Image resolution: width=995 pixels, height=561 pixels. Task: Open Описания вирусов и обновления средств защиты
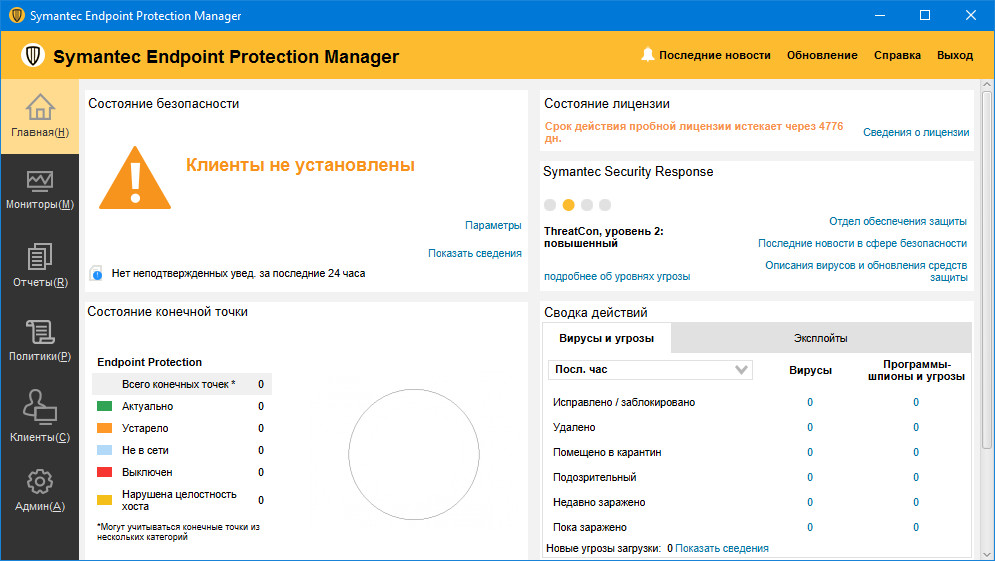866,271
